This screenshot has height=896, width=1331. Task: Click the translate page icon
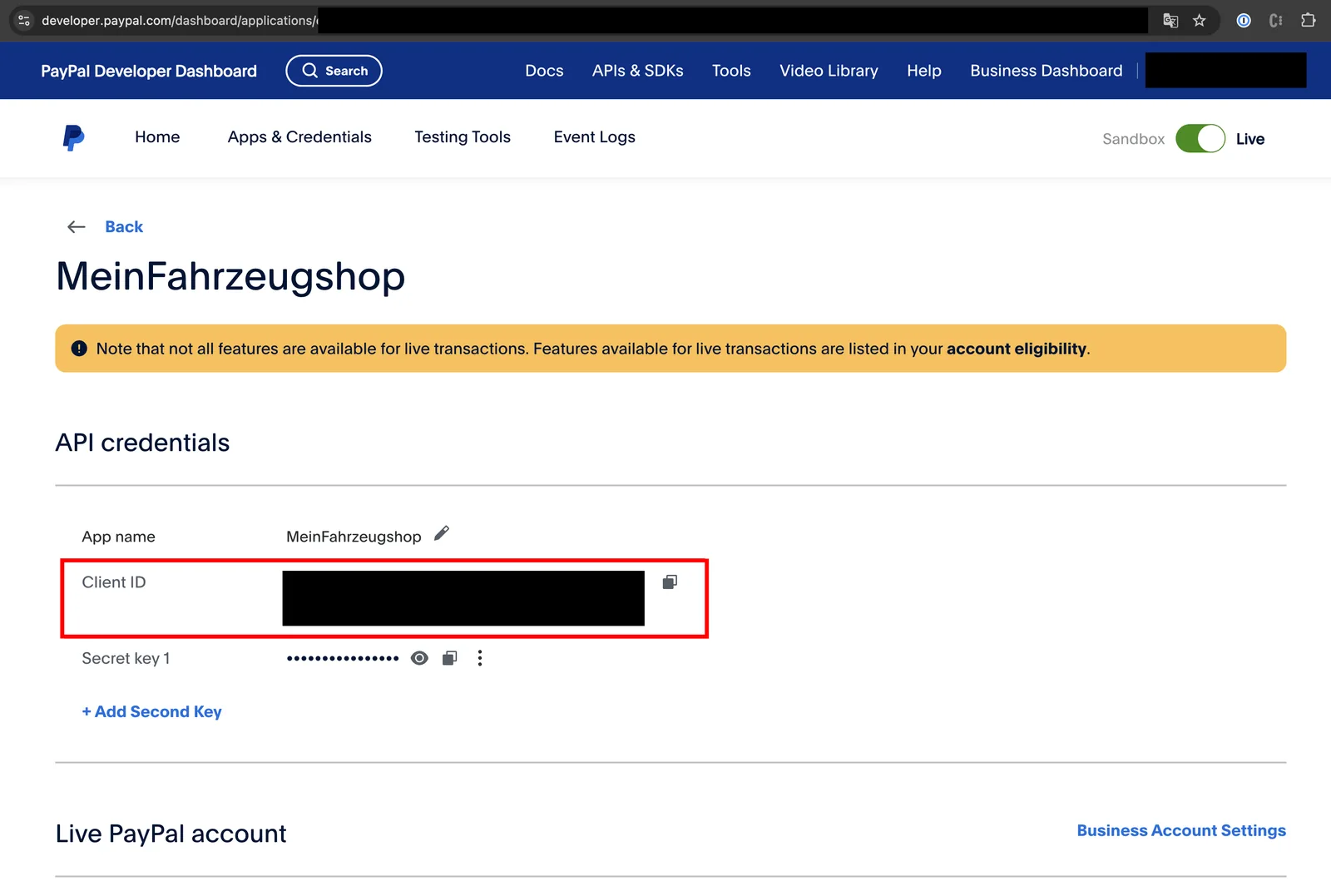click(1170, 21)
